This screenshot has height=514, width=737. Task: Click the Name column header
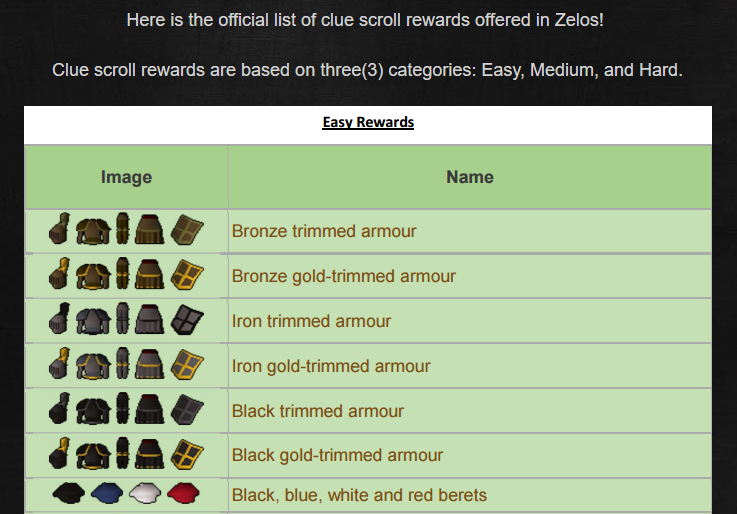tap(470, 177)
